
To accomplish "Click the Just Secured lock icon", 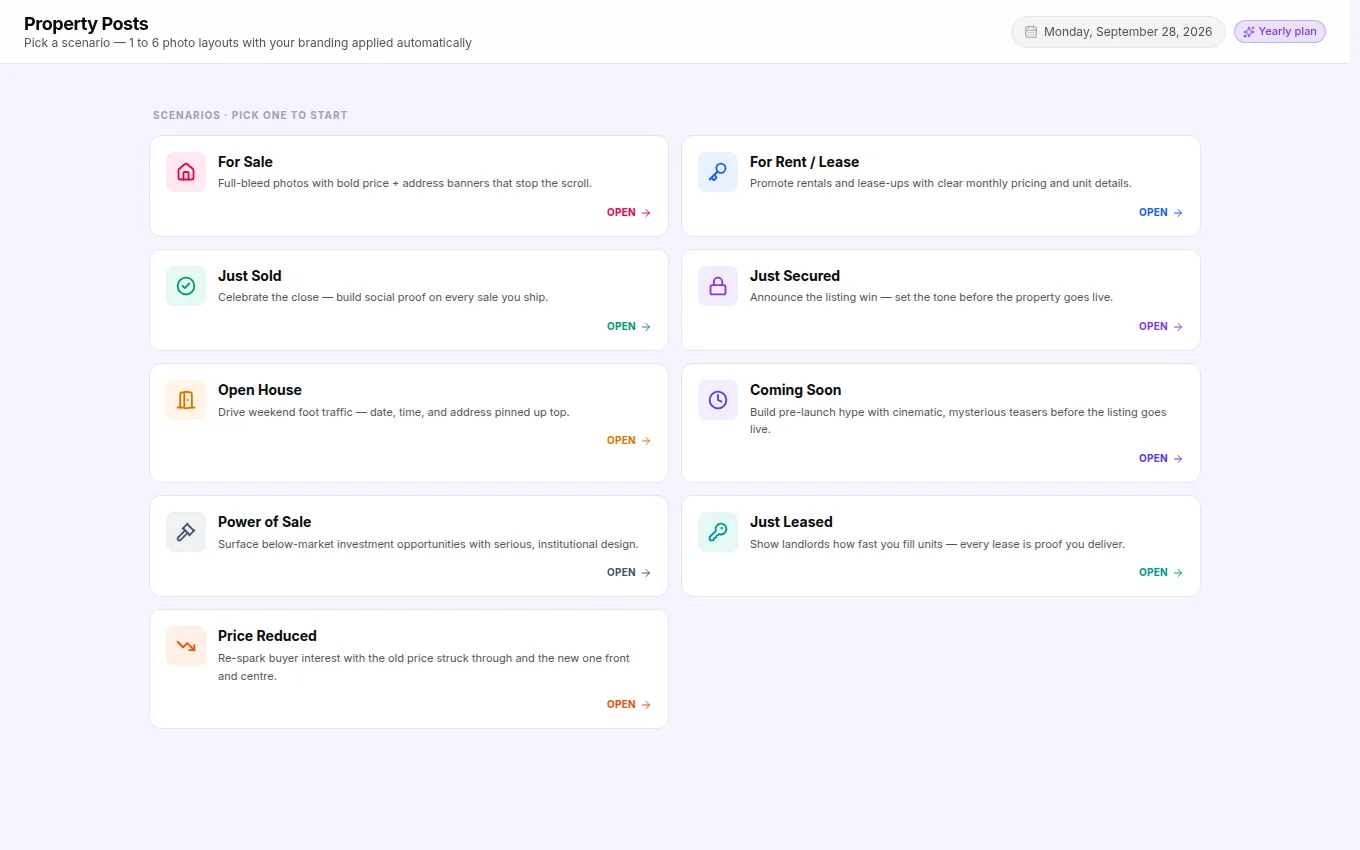I will (718, 286).
